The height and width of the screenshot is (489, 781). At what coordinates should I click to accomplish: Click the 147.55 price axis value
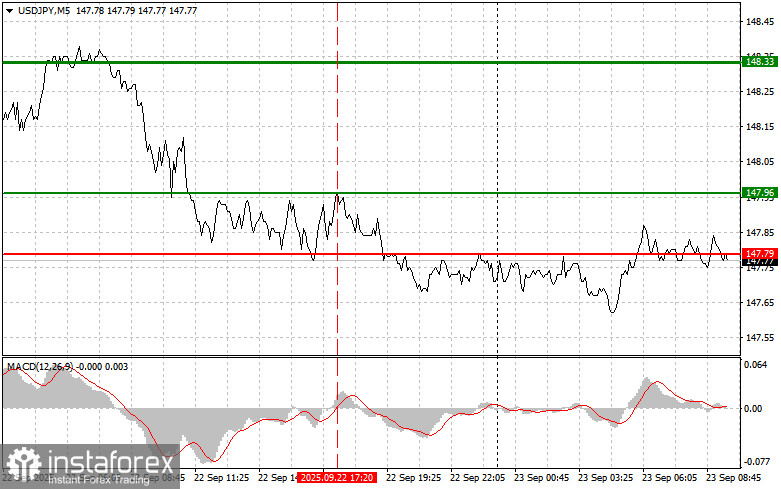[x=760, y=338]
